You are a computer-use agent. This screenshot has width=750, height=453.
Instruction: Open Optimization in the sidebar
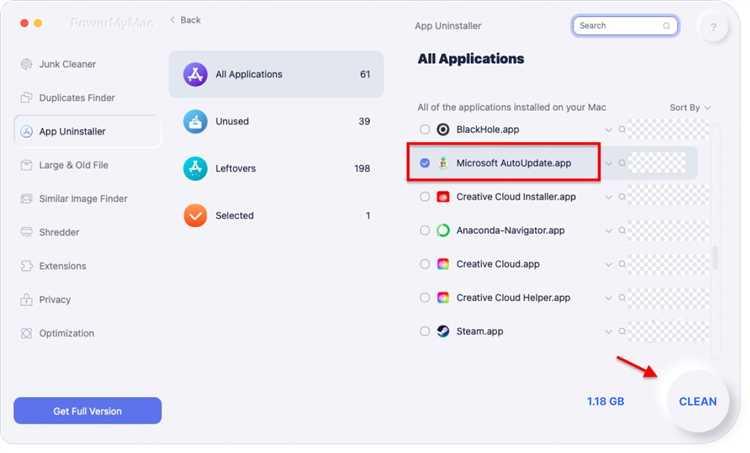click(x=87, y=333)
